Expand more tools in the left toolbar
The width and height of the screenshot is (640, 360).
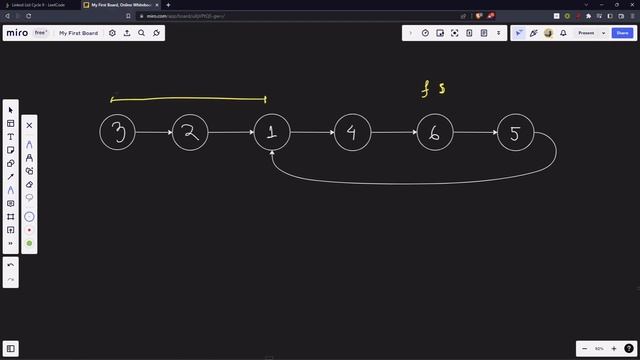(x=11, y=243)
